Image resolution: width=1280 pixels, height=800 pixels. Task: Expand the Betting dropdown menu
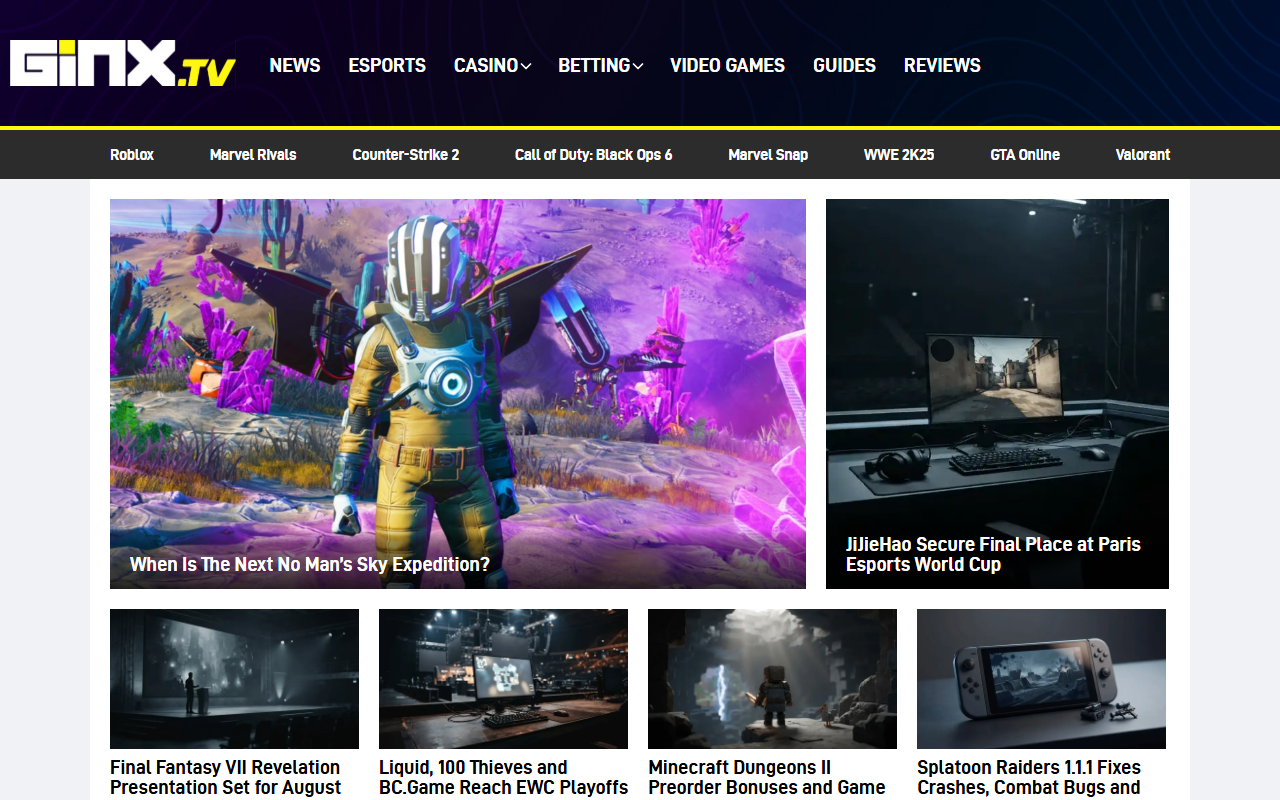(600, 65)
